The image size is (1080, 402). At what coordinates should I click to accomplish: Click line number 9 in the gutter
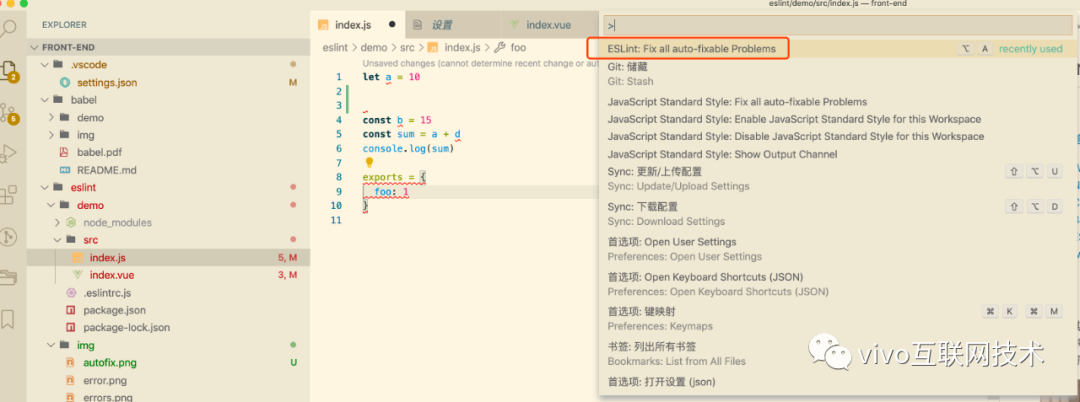338,191
